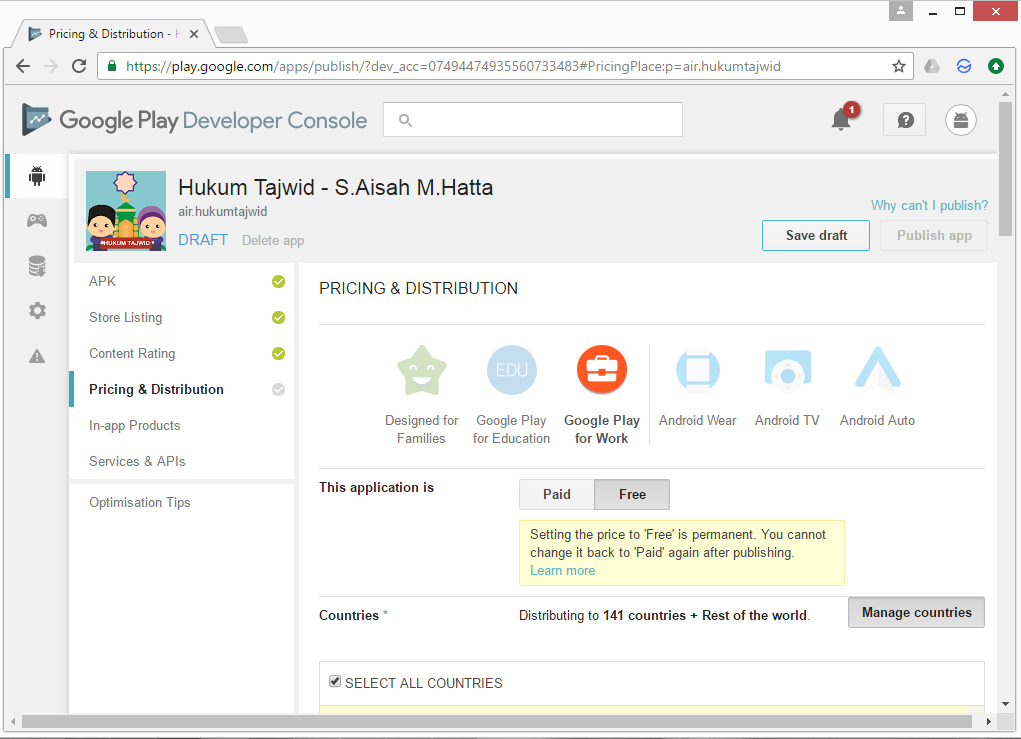This screenshot has height=739, width=1021.
Task: Open Game services controller icon
Action: click(x=37, y=221)
